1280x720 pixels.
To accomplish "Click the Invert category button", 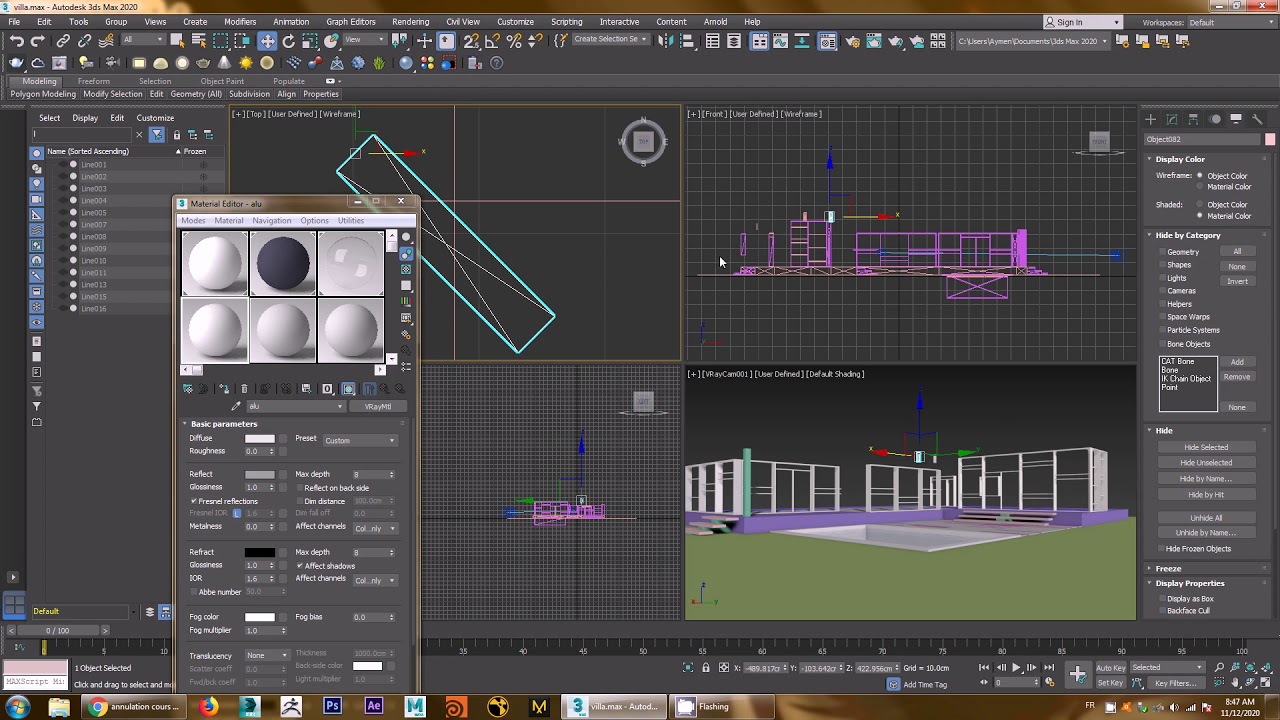I will [x=1237, y=281].
